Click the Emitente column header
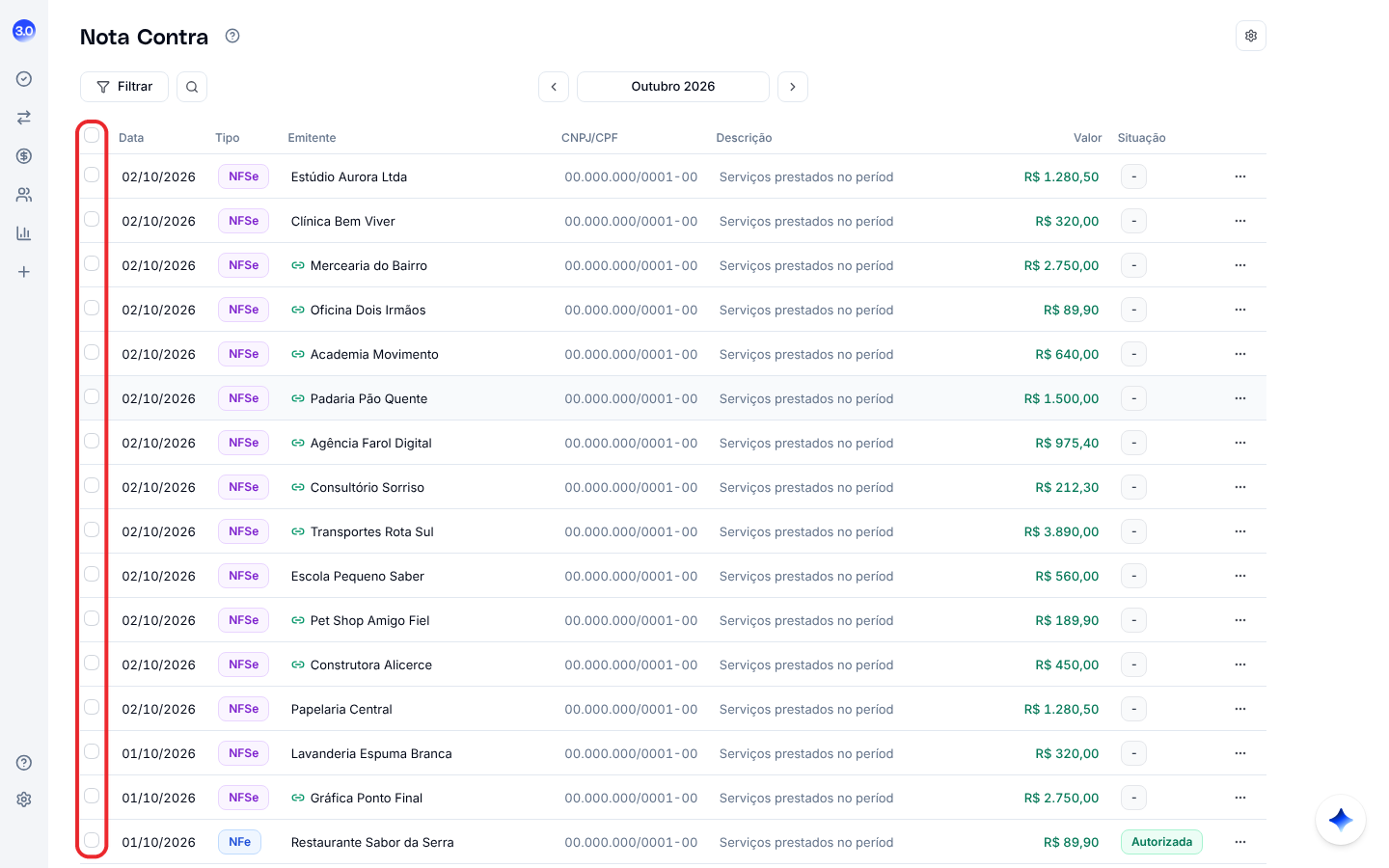Image resolution: width=1389 pixels, height=868 pixels. tap(312, 138)
